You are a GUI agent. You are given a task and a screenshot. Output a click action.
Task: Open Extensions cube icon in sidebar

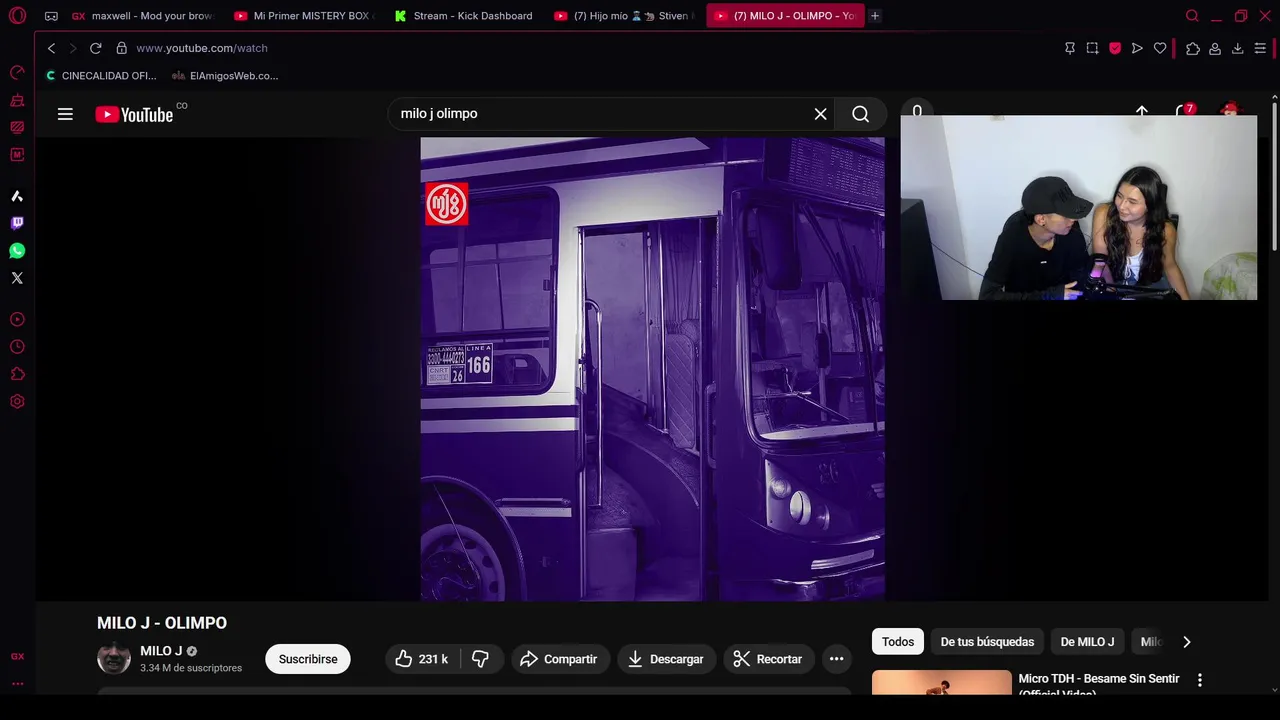click(17, 374)
